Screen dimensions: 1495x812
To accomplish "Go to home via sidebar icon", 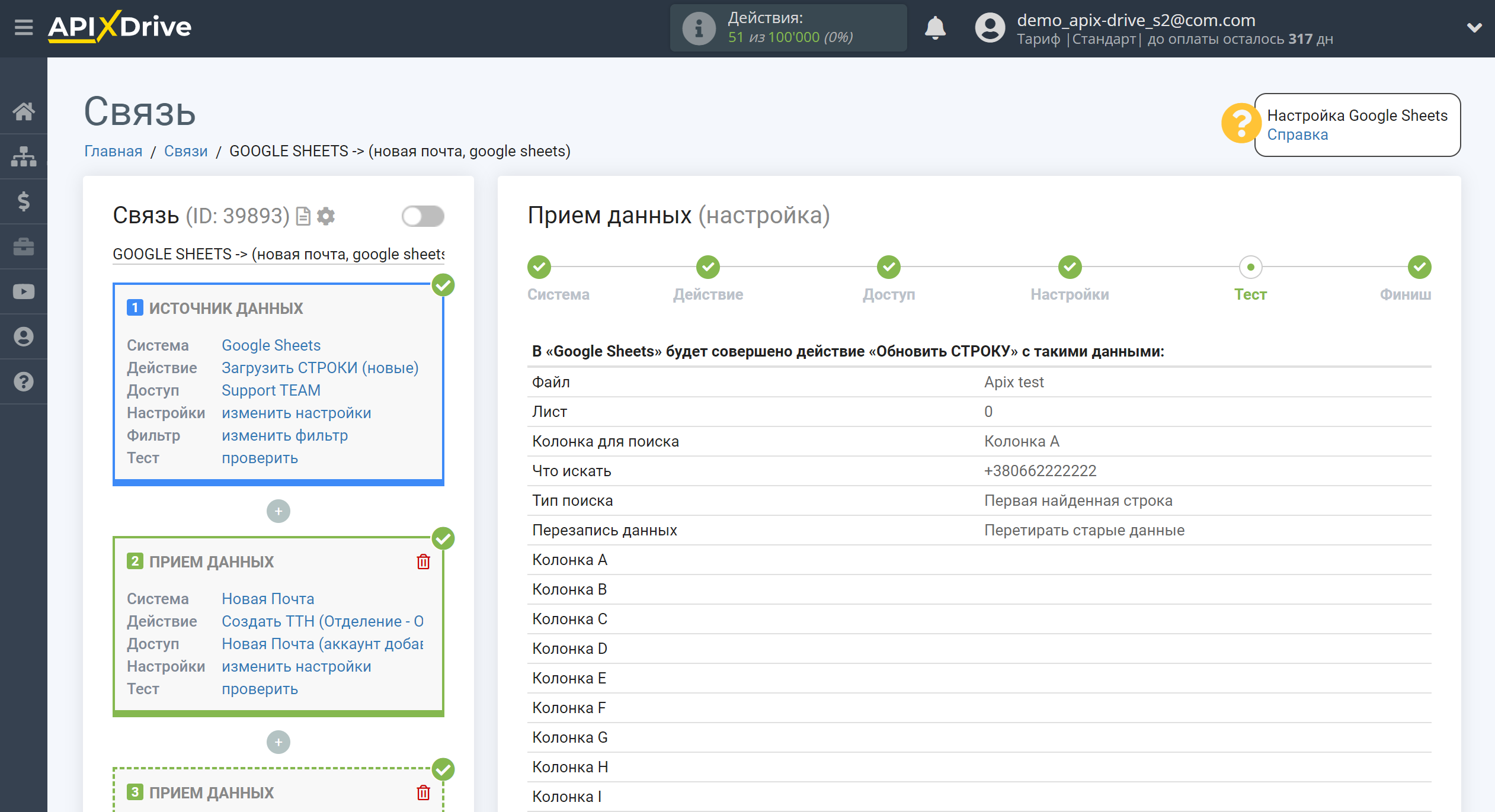I will [x=24, y=111].
